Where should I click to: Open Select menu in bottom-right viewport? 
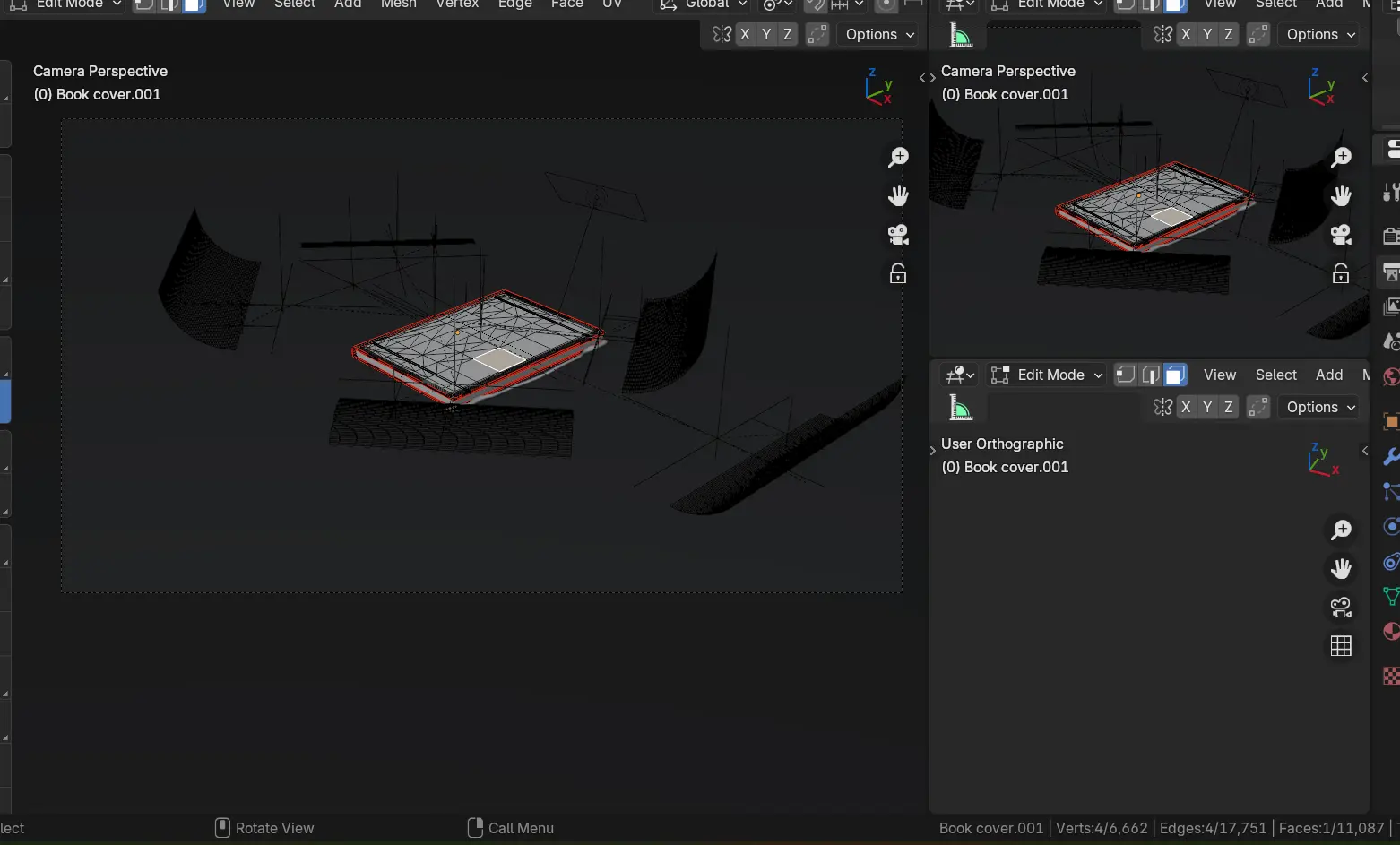click(1275, 375)
